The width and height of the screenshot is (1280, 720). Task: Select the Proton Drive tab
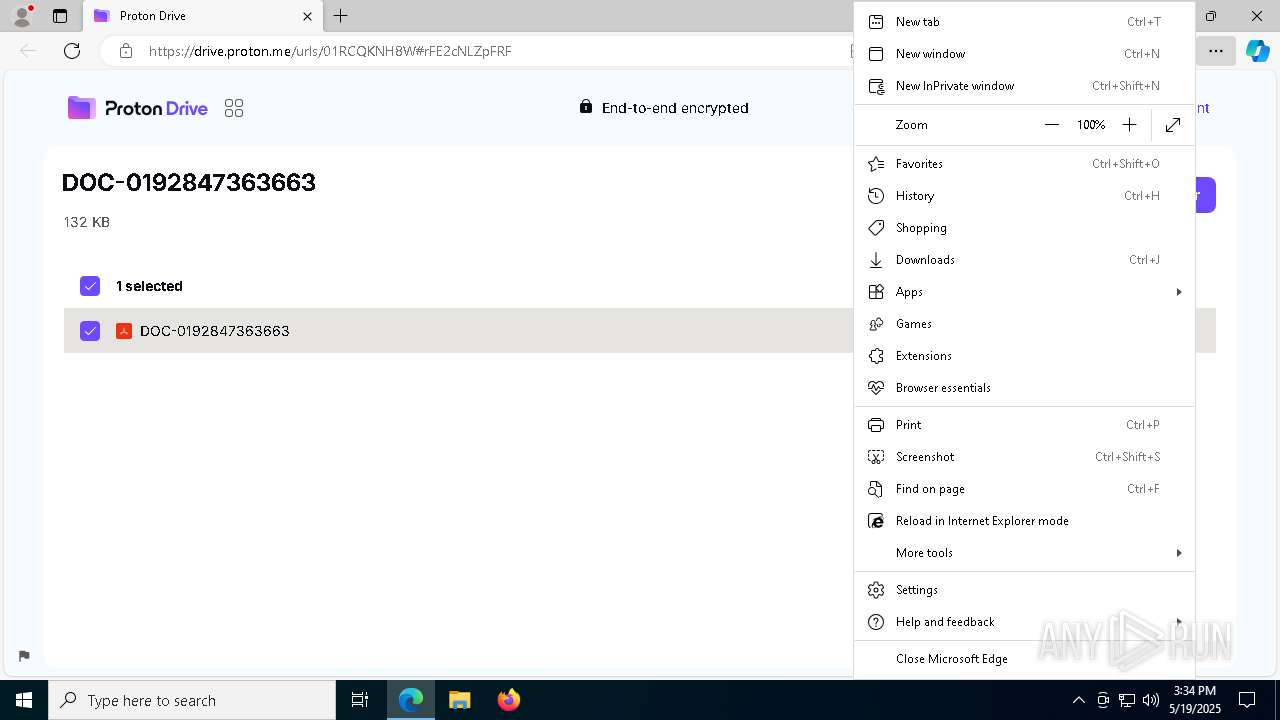[x=202, y=16]
